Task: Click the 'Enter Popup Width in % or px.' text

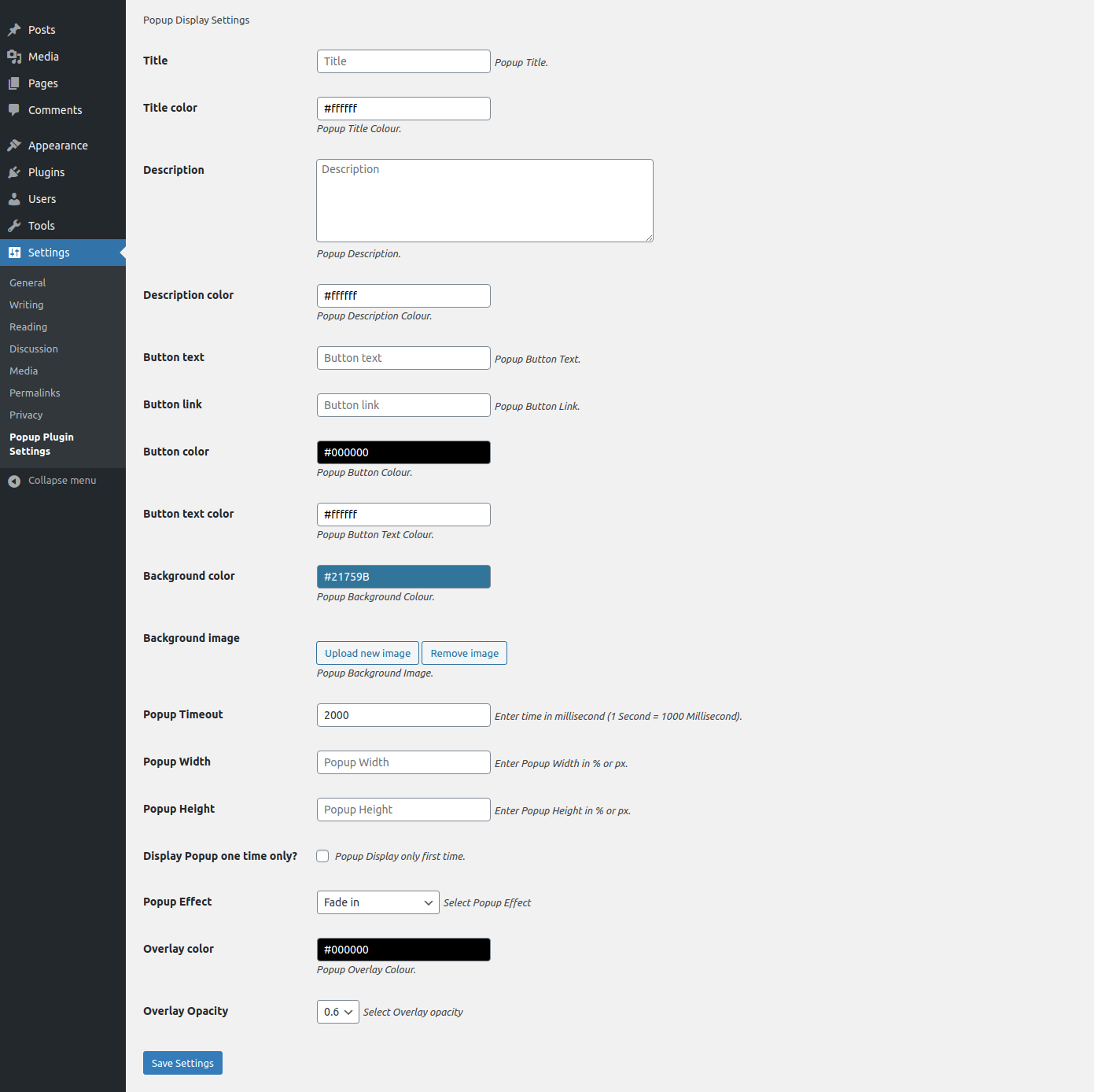Action: pos(561,764)
